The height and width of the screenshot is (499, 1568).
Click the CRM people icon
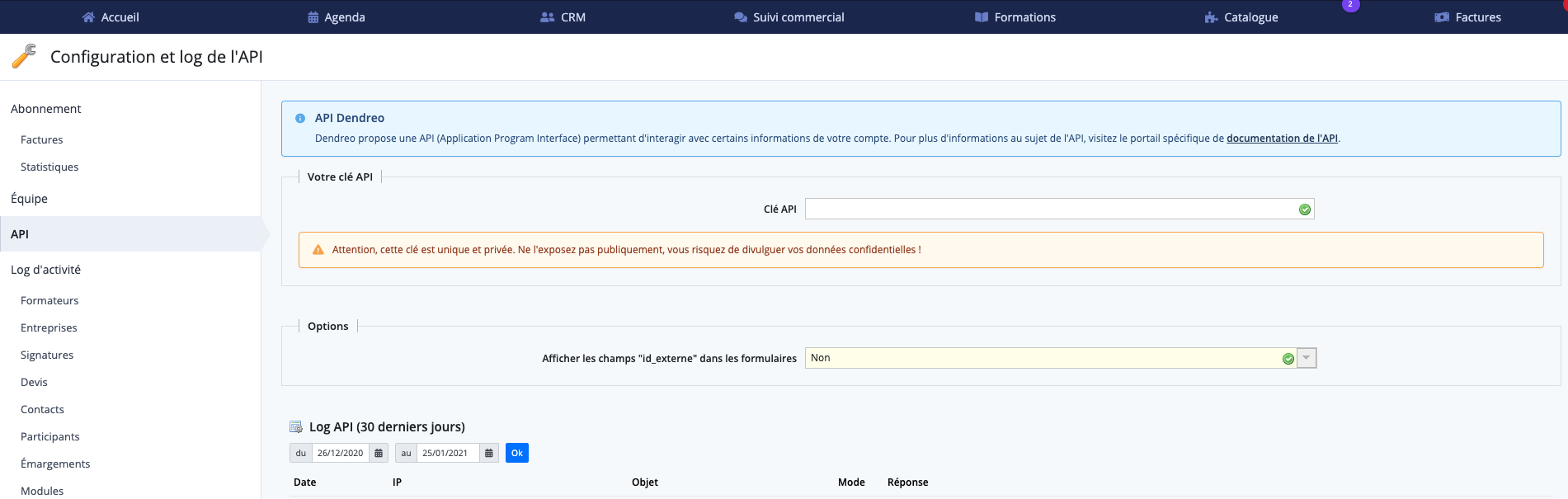548,17
